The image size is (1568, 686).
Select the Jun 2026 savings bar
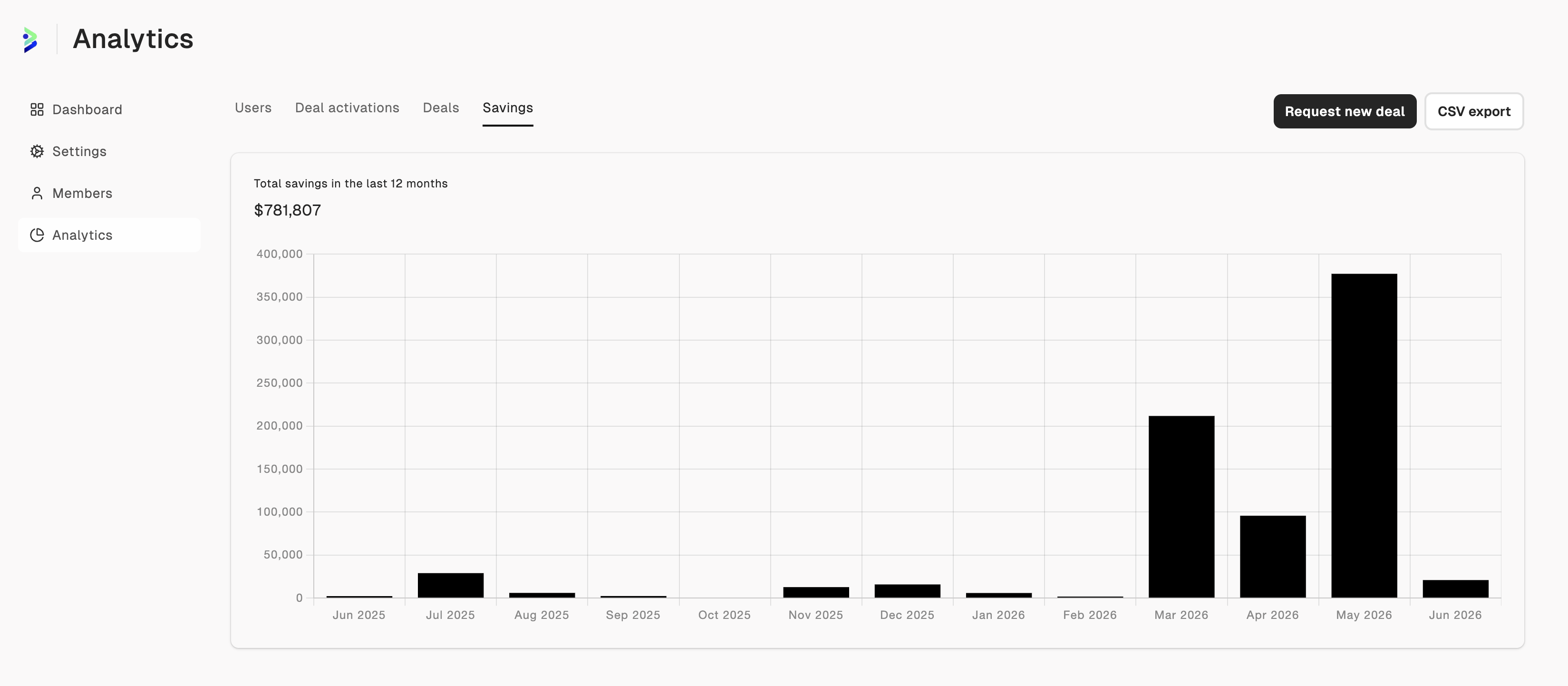[x=1455, y=589]
